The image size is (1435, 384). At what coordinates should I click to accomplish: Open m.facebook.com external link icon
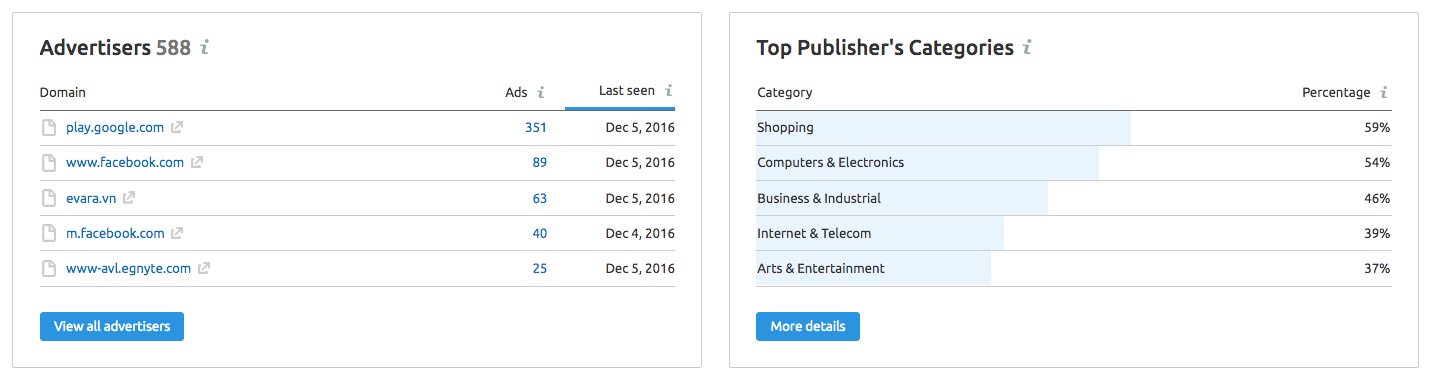click(177, 233)
